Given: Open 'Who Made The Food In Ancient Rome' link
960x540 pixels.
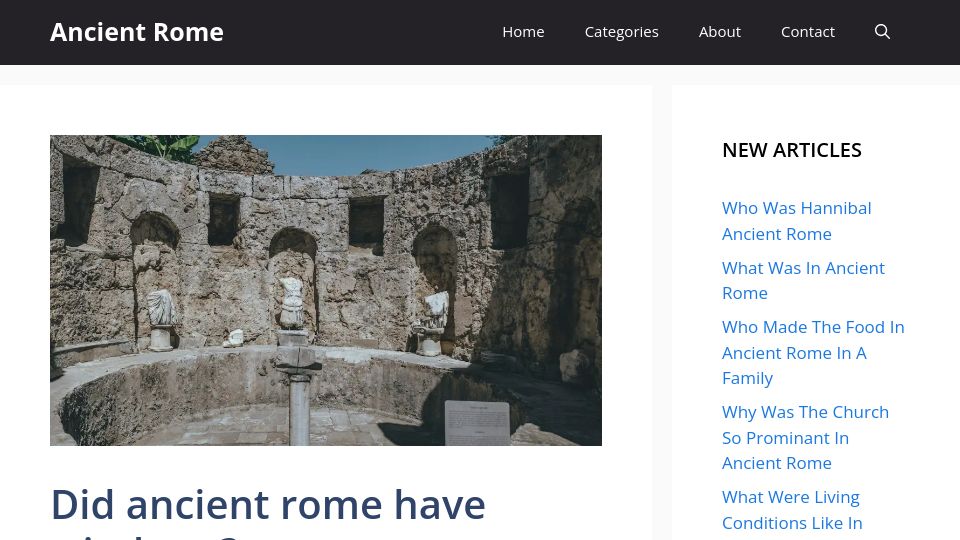Looking at the screenshot, I should tap(813, 353).
